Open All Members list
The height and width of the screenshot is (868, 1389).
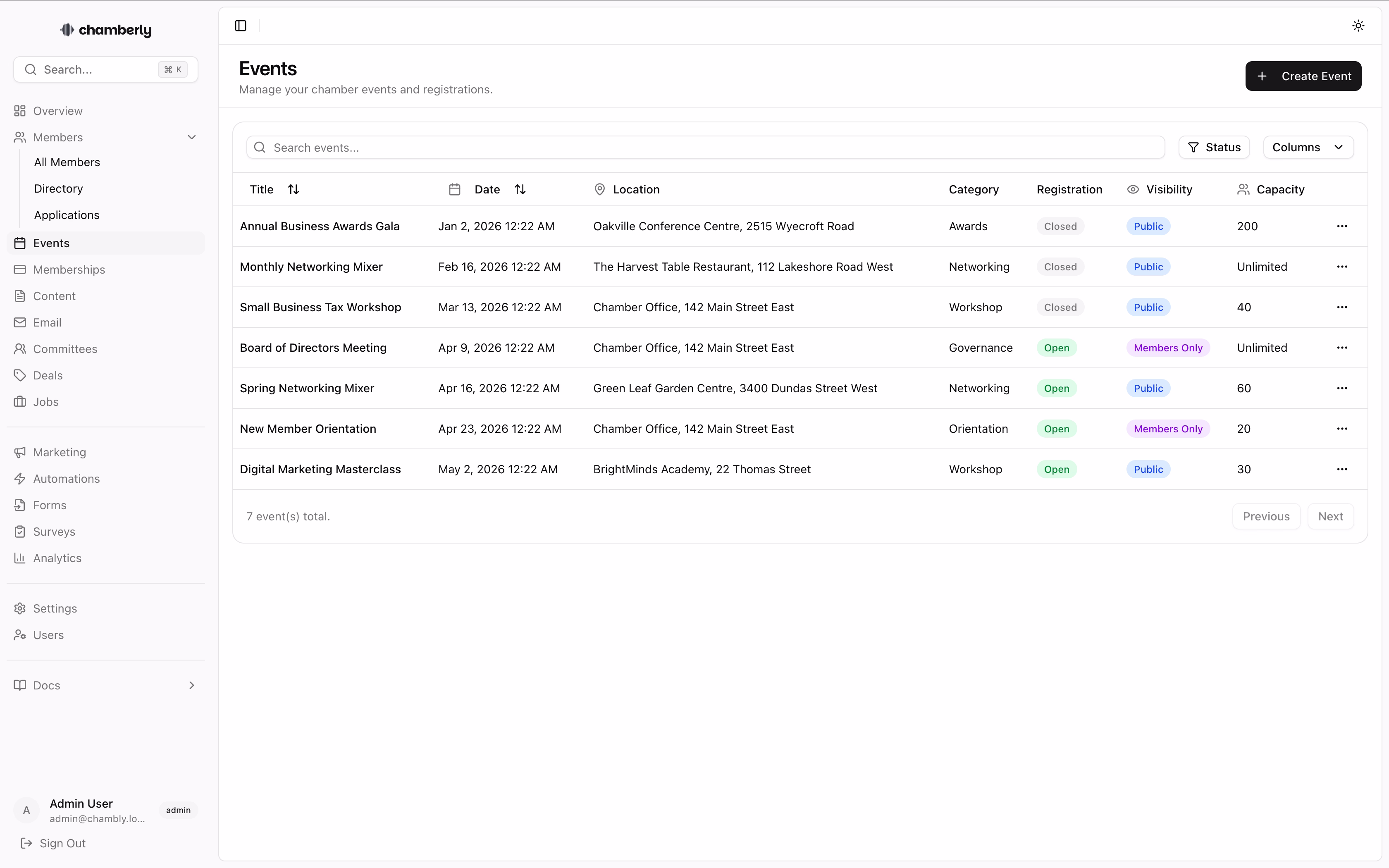coord(67,162)
